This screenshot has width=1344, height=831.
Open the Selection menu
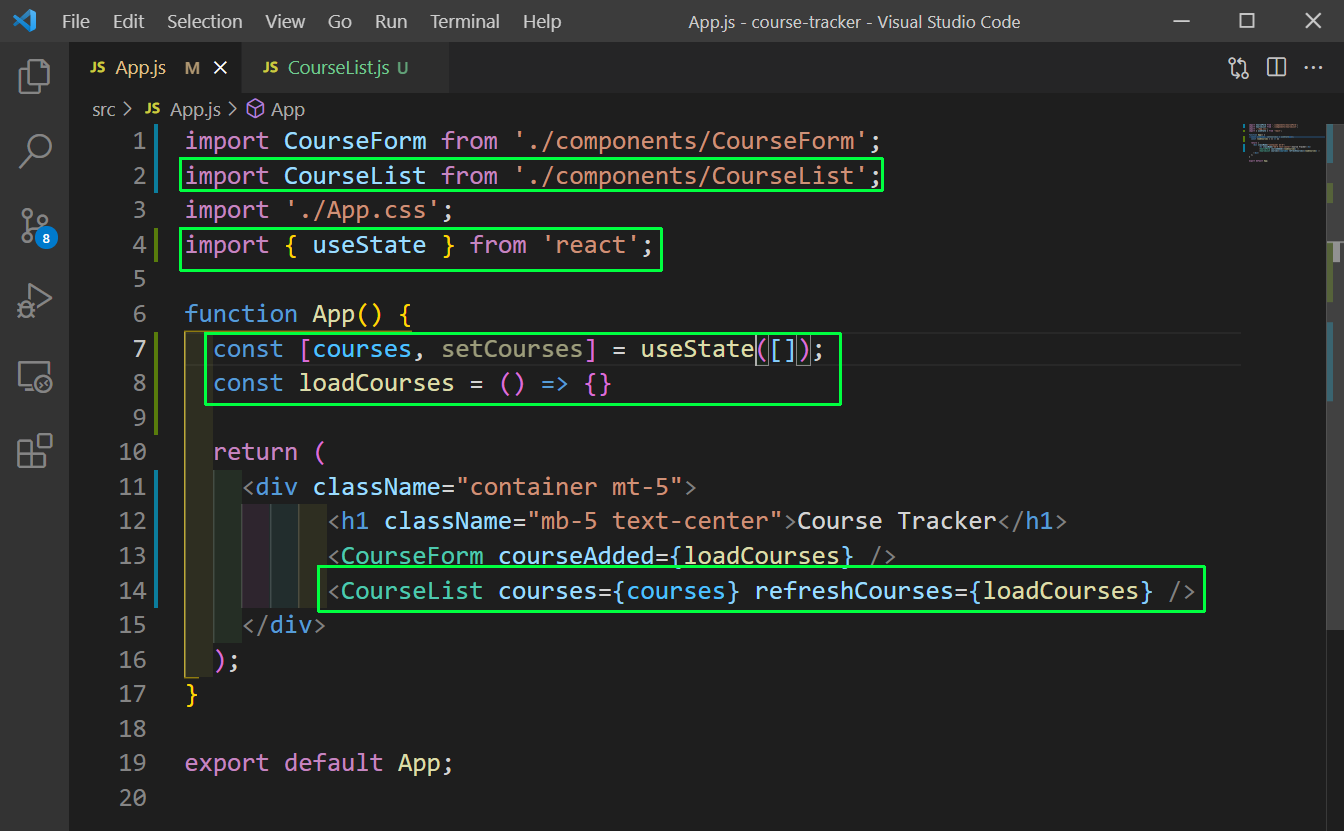tap(204, 21)
